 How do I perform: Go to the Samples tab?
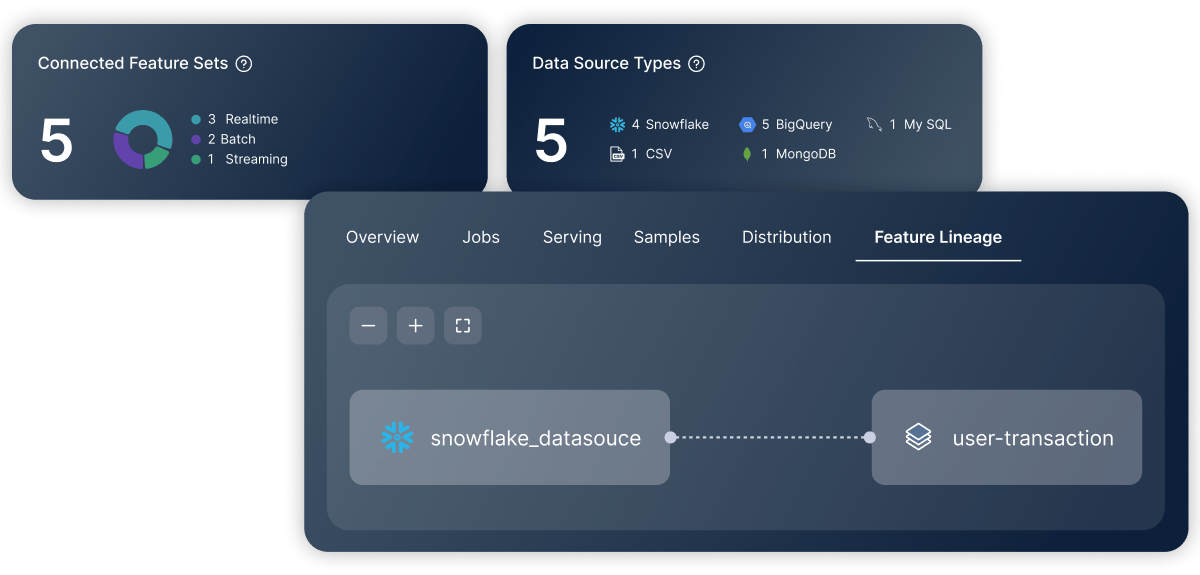tap(667, 237)
